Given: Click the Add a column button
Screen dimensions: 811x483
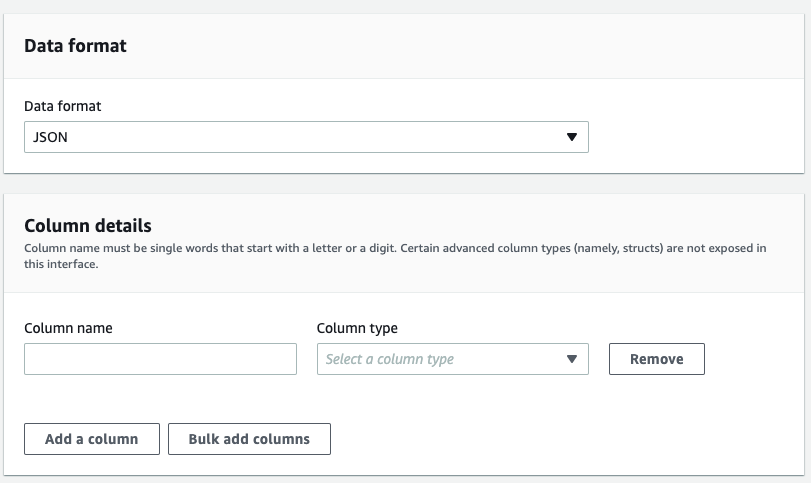Looking at the screenshot, I should [91, 439].
